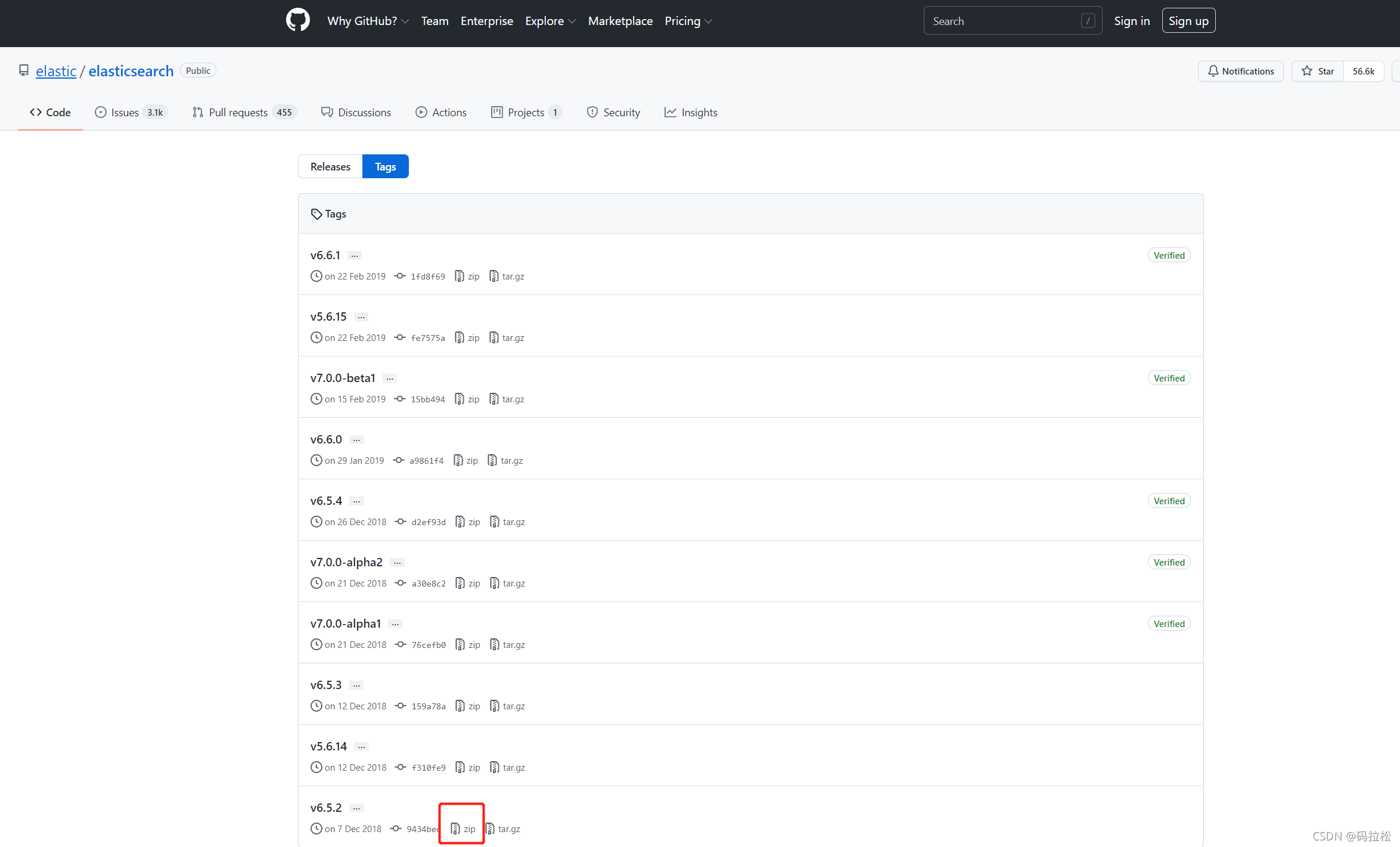Image resolution: width=1400 pixels, height=847 pixels.
Task: Expand the ellipsis next to v5.6.15
Action: pos(361,317)
